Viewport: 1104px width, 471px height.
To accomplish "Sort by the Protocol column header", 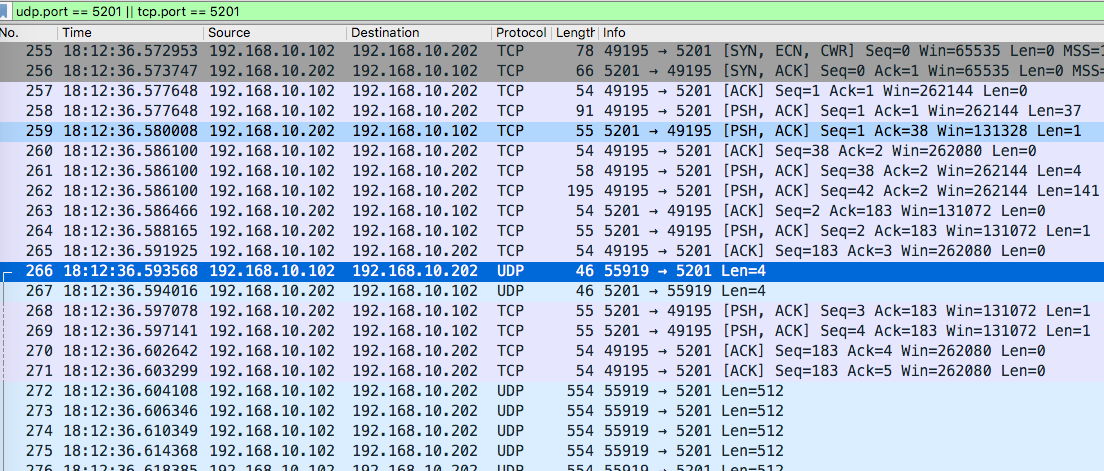I will pyautogui.click(x=521, y=32).
